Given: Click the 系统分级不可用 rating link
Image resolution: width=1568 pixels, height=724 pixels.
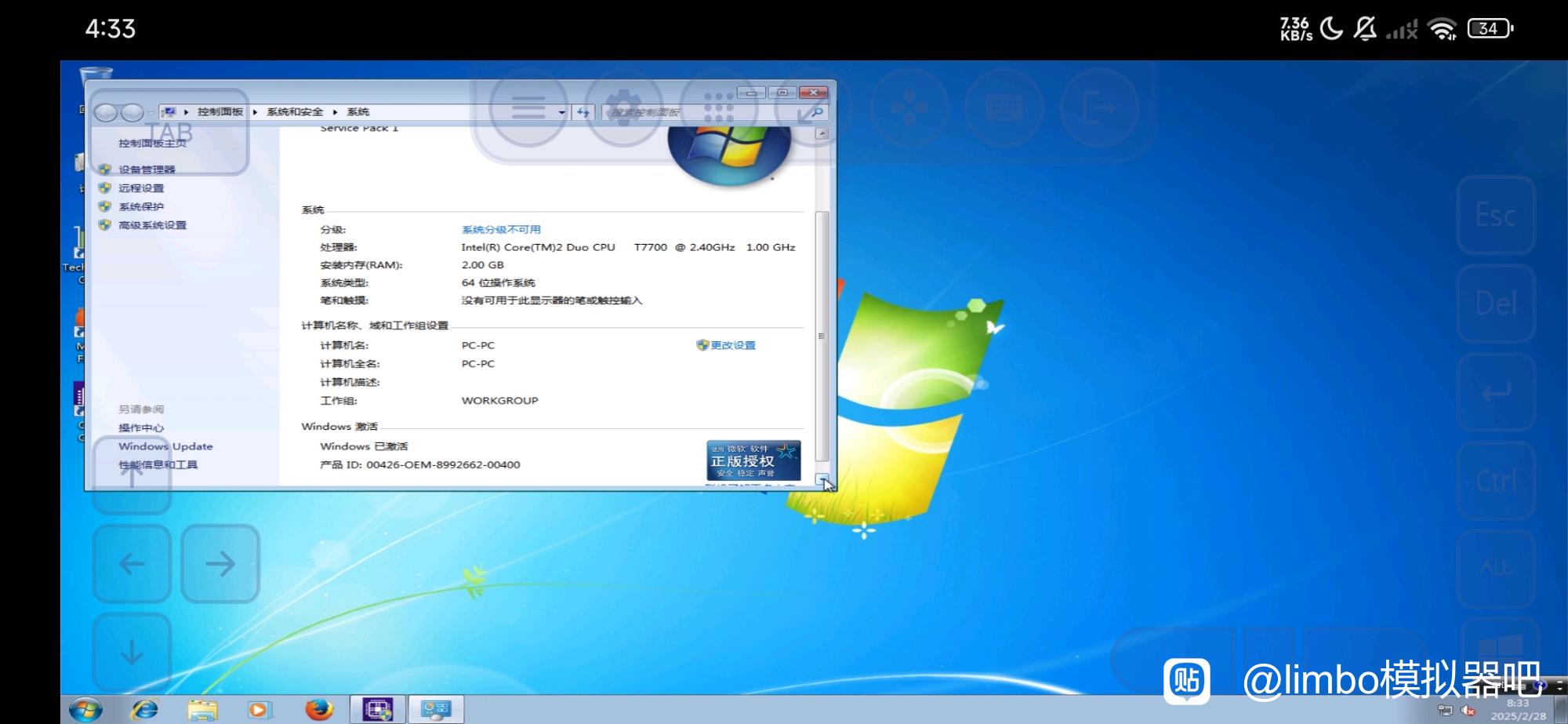Looking at the screenshot, I should click(501, 230).
